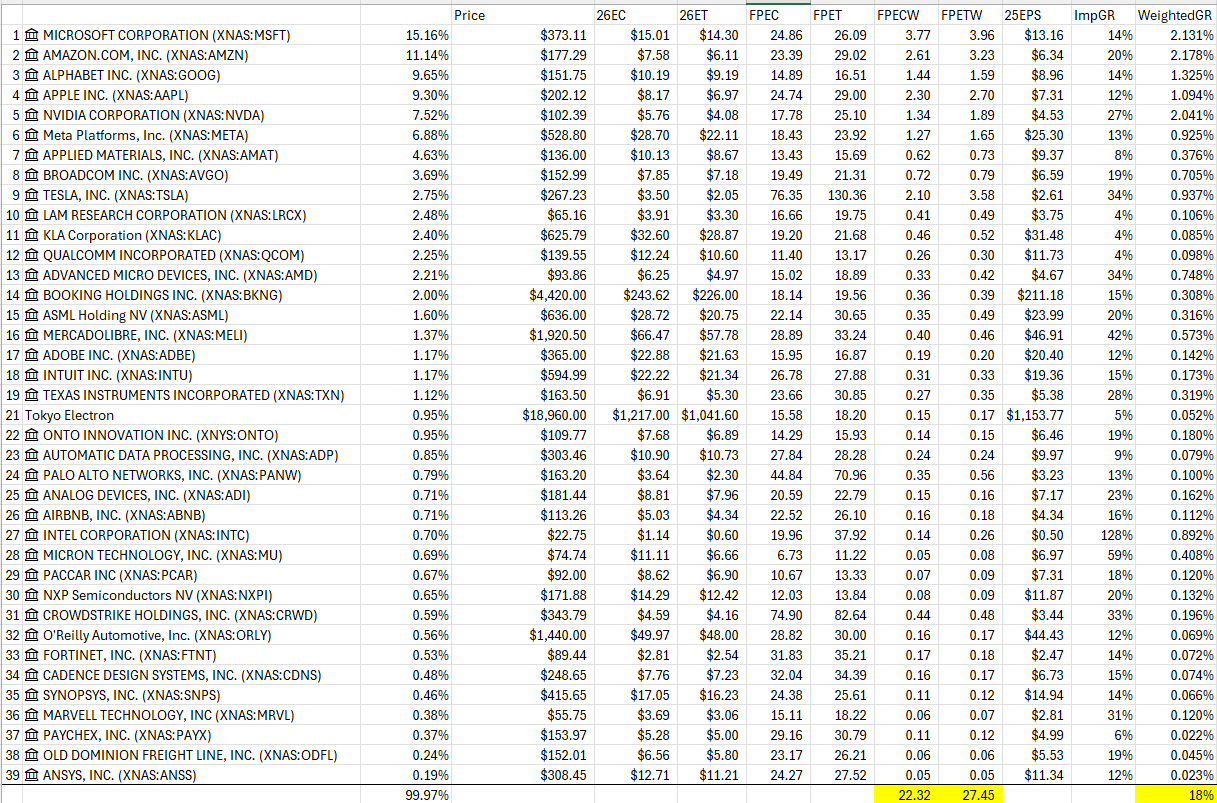1217x803 pixels.
Task: Click the stock icon beside TESLA, INC.
Action: tap(31, 195)
